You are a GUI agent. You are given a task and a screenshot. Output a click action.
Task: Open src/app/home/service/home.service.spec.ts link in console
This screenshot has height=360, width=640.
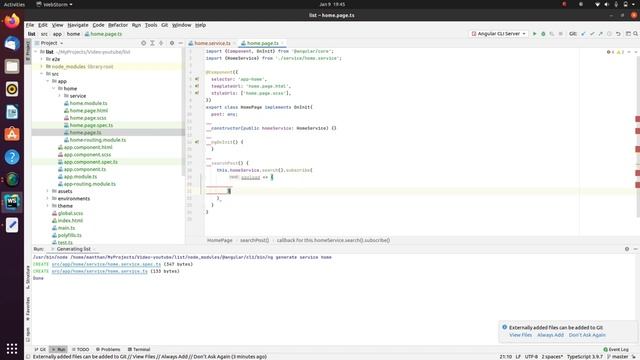click(106, 264)
